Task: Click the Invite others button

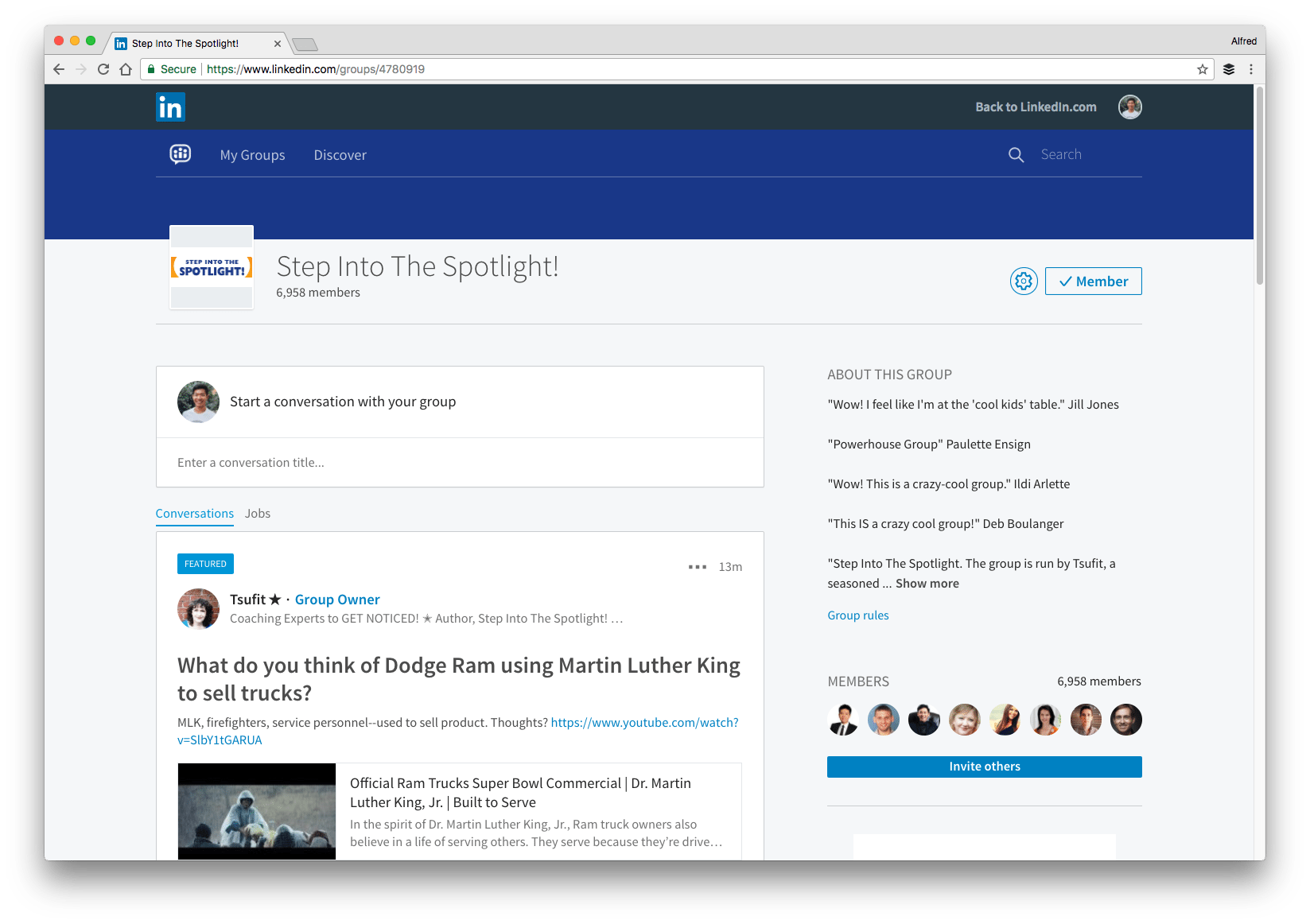Action: point(984,767)
